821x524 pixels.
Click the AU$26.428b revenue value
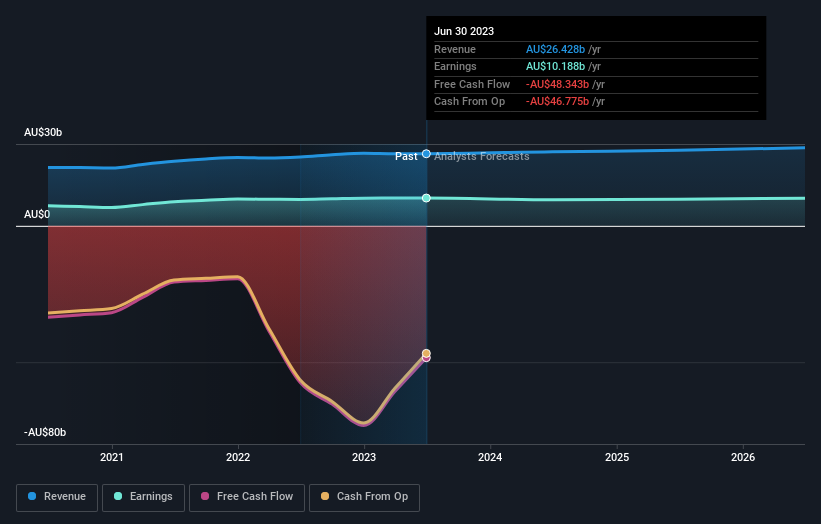coord(555,49)
